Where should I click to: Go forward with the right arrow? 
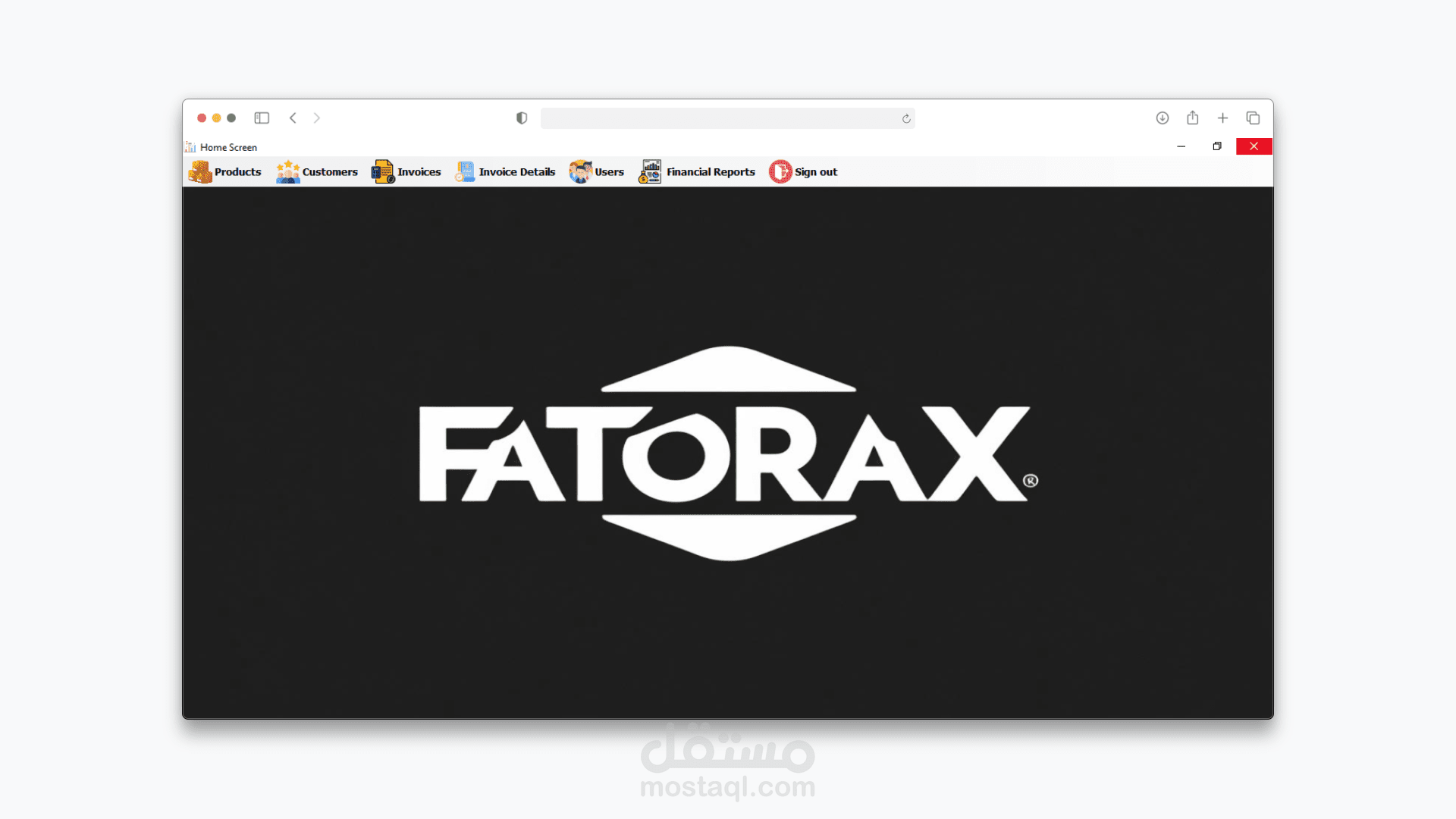(317, 118)
